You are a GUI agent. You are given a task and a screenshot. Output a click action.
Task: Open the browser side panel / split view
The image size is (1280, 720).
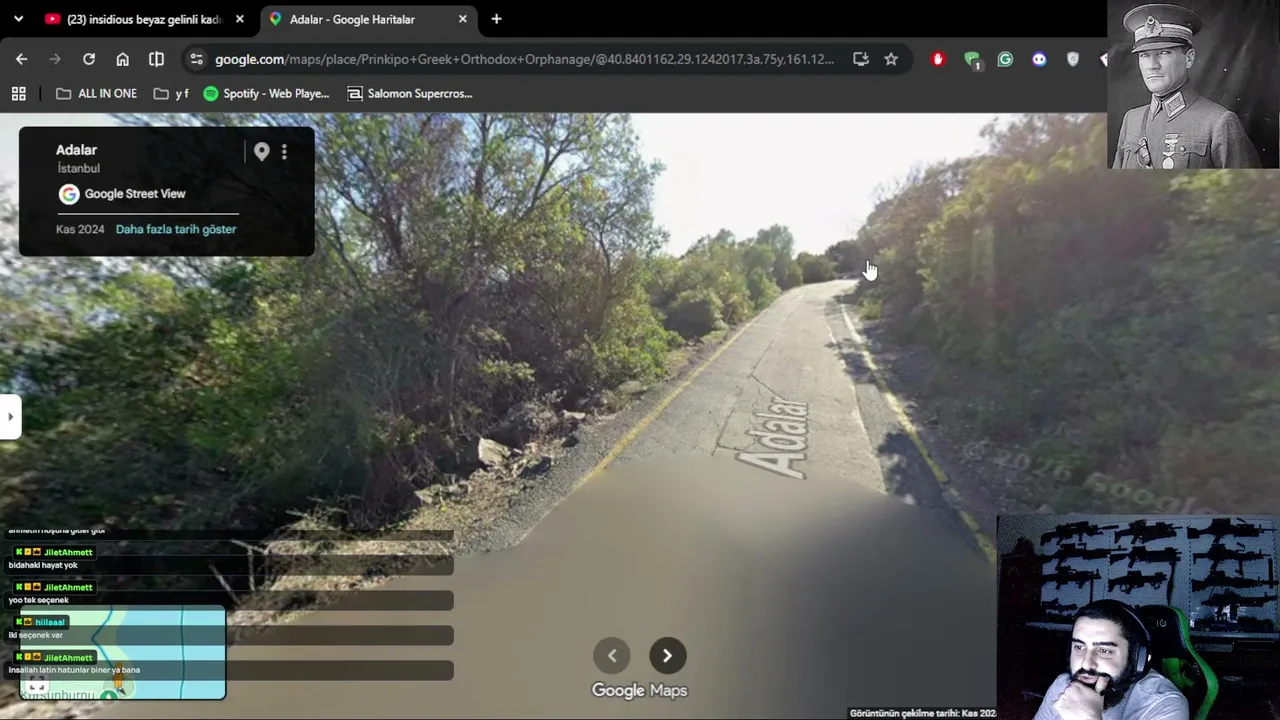click(156, 59)
